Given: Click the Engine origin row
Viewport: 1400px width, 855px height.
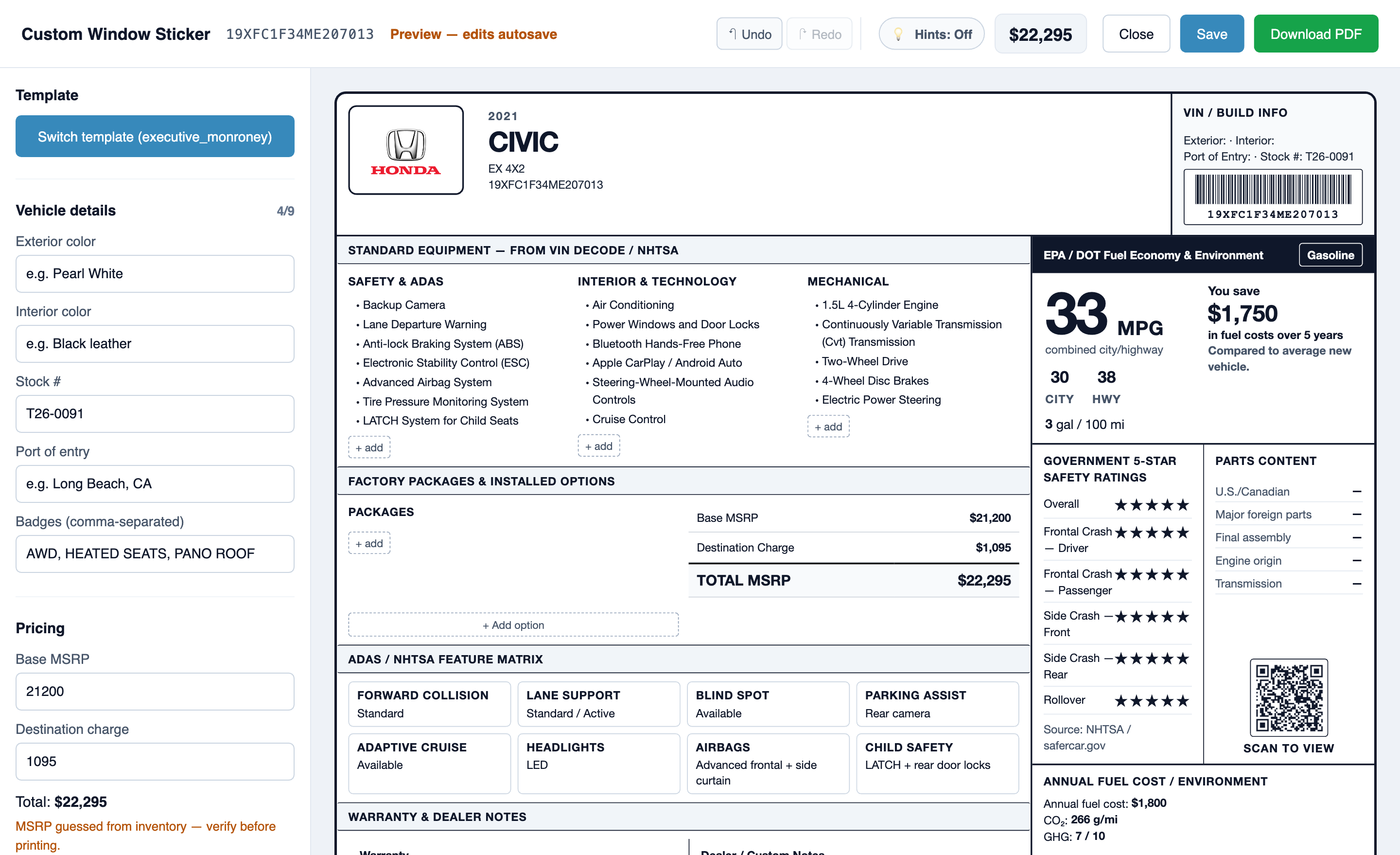Looking at the screenshot, I should click(1288, 561).
